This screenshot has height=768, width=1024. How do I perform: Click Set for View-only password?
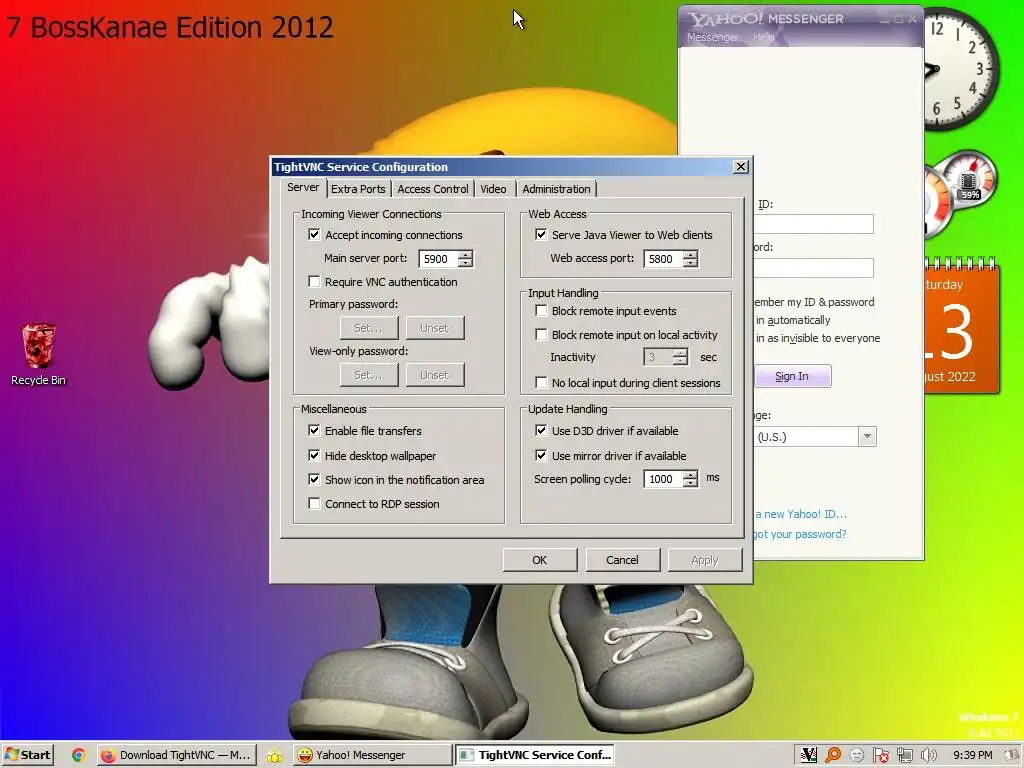pos(369,375)
